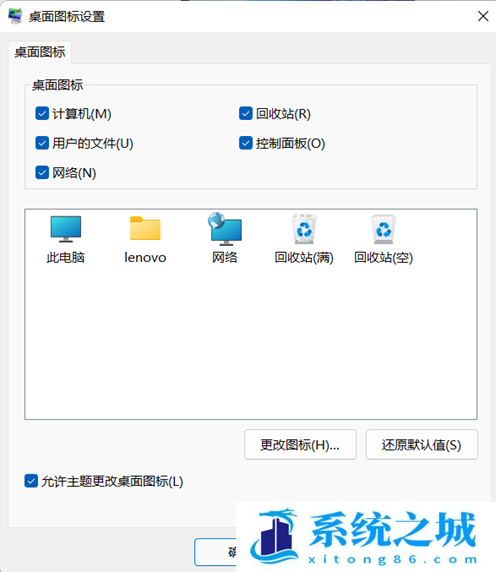Click the 还原默认值(S) button
The width and height of the screenshot is (496, 572).
click(422, 445)
